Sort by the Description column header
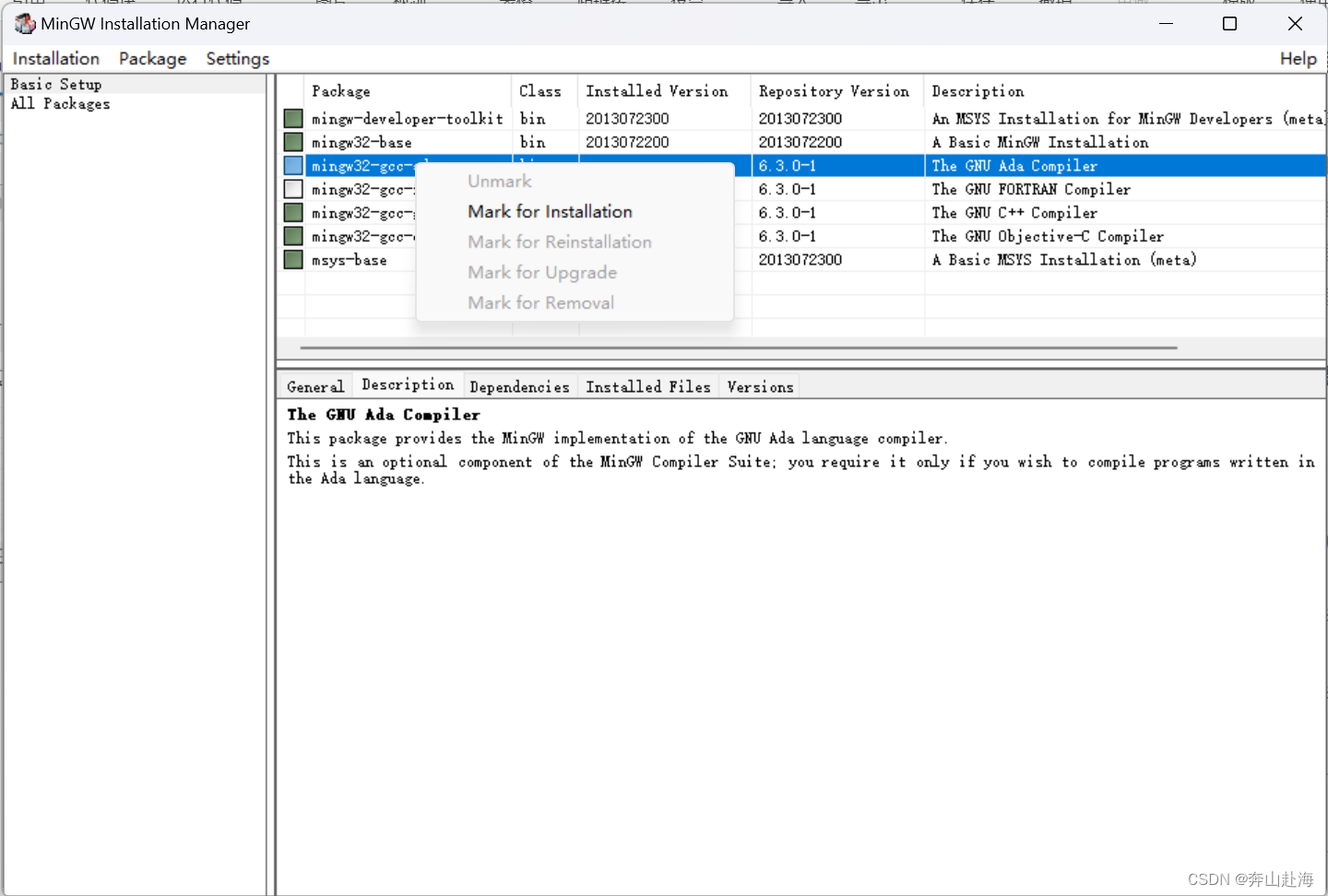The image size is (1328, 896). [x=1125, y=91]
